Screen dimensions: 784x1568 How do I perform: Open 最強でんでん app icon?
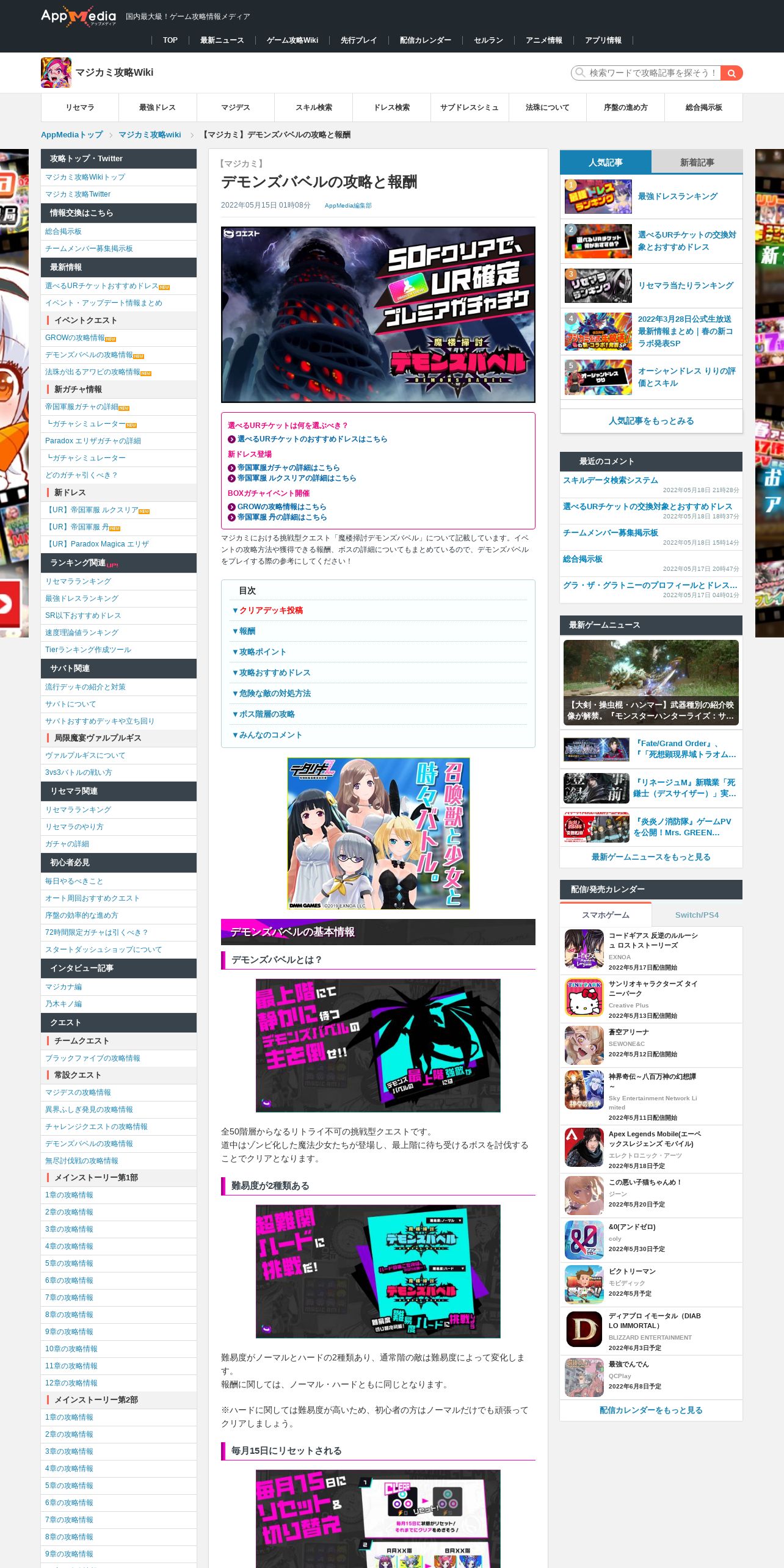pyautogui.click(x=584, y=1377)
